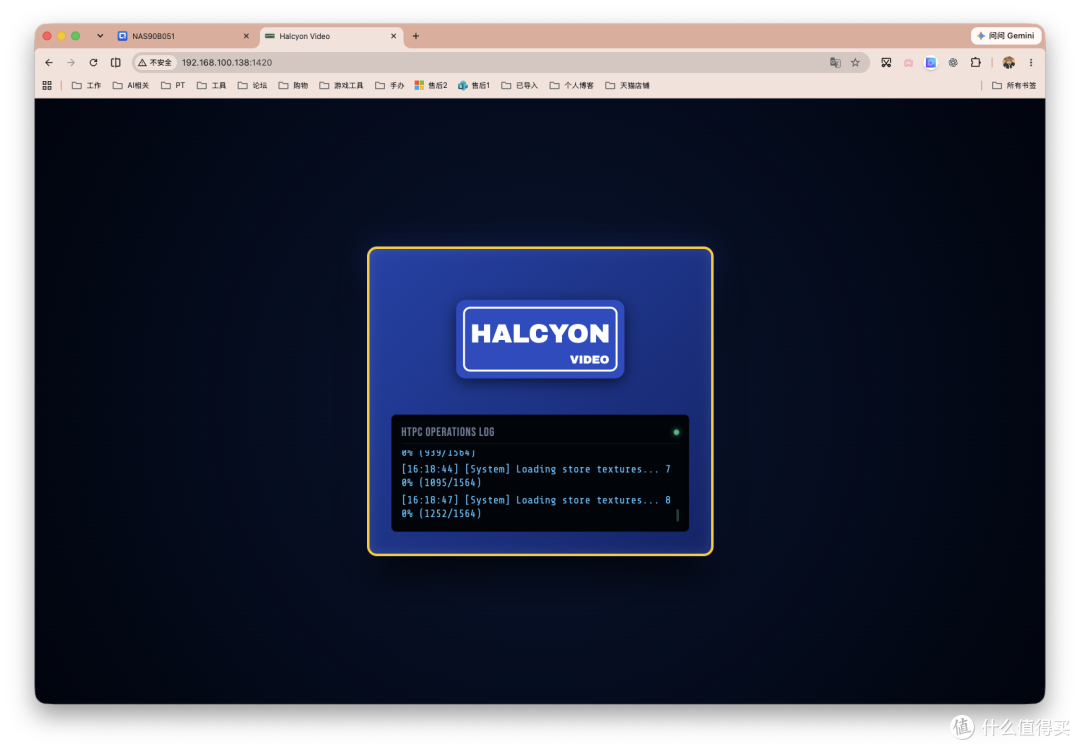Open the Extensions puzzle menu

[x=975, y=63]
